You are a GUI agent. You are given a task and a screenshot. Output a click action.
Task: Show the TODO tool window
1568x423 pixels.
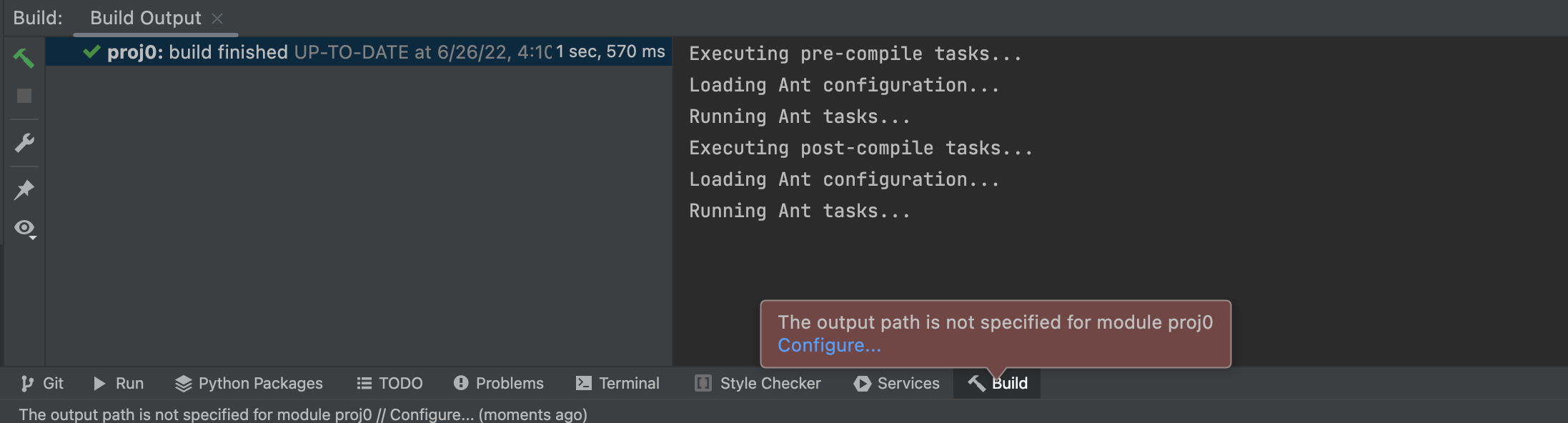click(389, 384)
